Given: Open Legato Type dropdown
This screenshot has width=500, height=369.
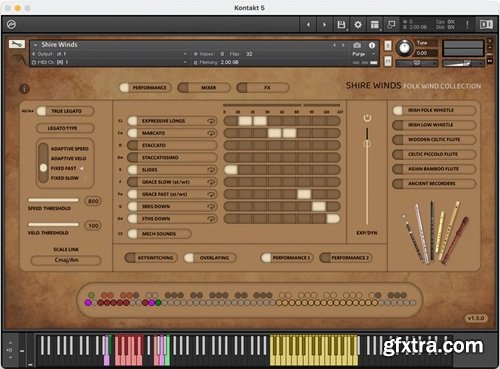Looking at the screenshot, I should [x=65, y=128].
